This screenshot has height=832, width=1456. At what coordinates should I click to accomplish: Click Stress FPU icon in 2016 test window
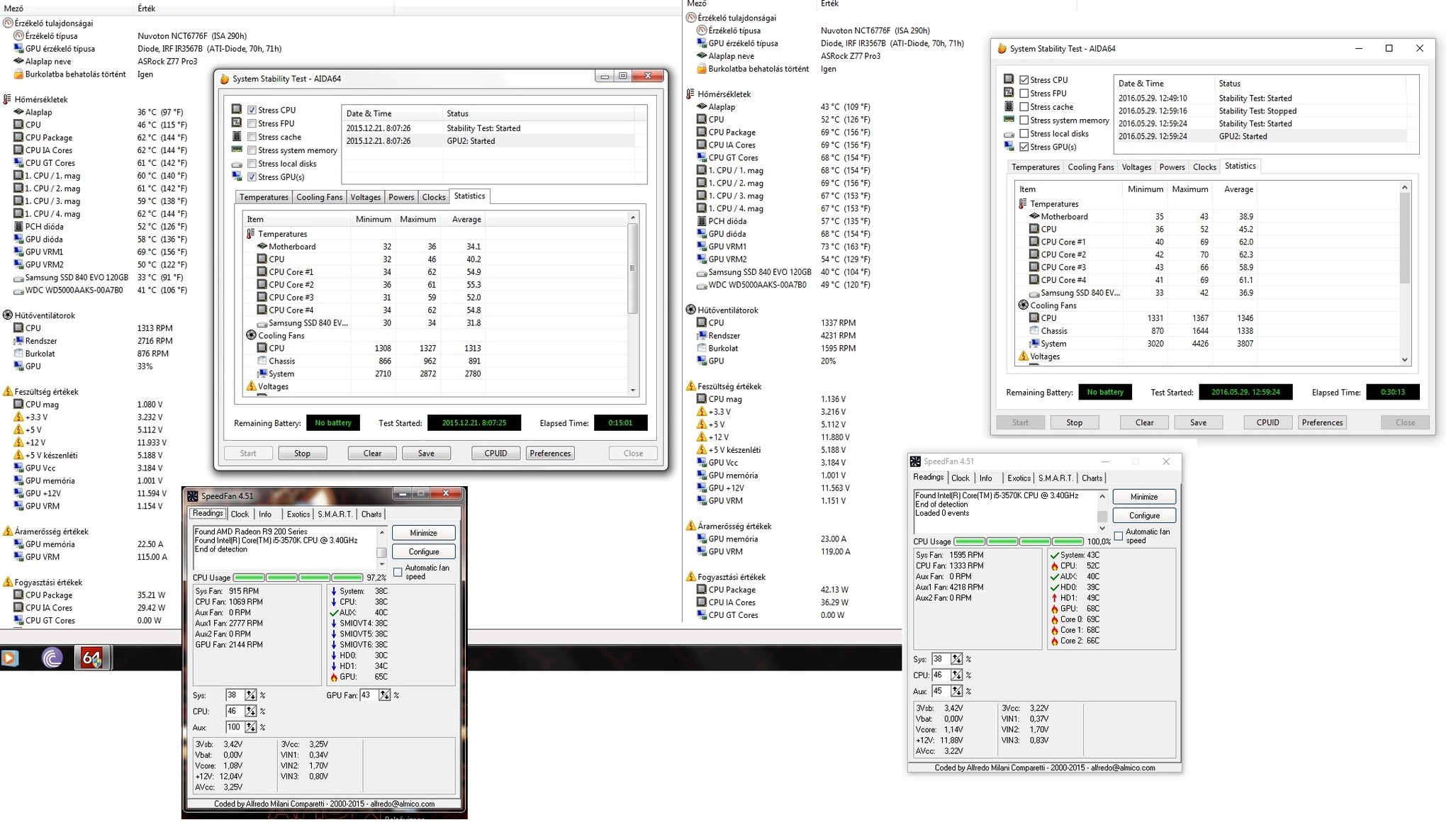point(1009,93)
